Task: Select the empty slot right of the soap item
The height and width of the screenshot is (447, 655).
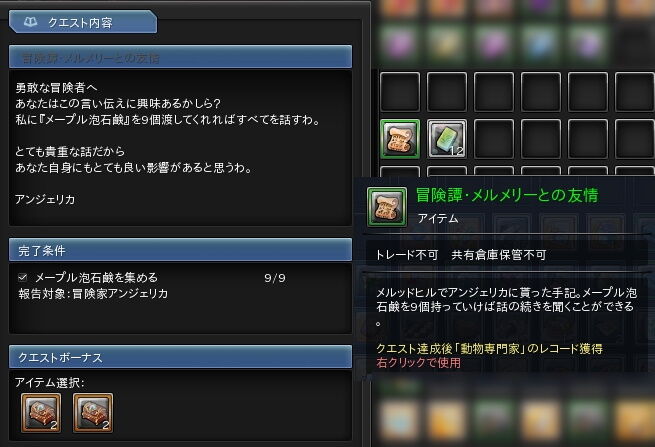Action: (x=494, y=139)
